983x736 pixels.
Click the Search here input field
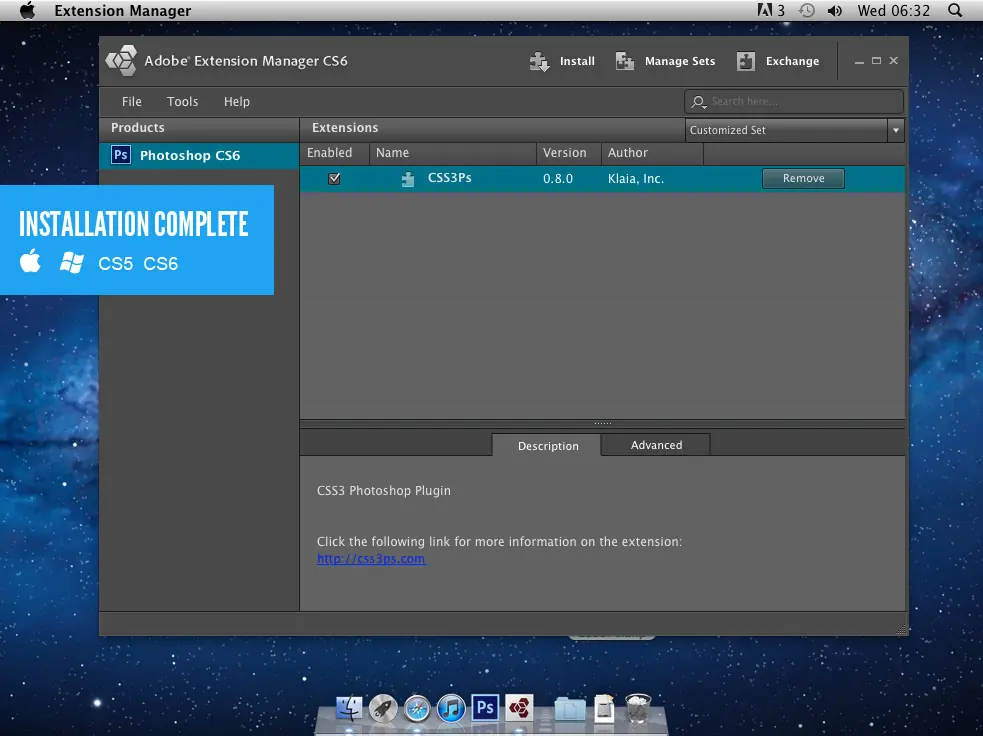[x=794, y=102]
